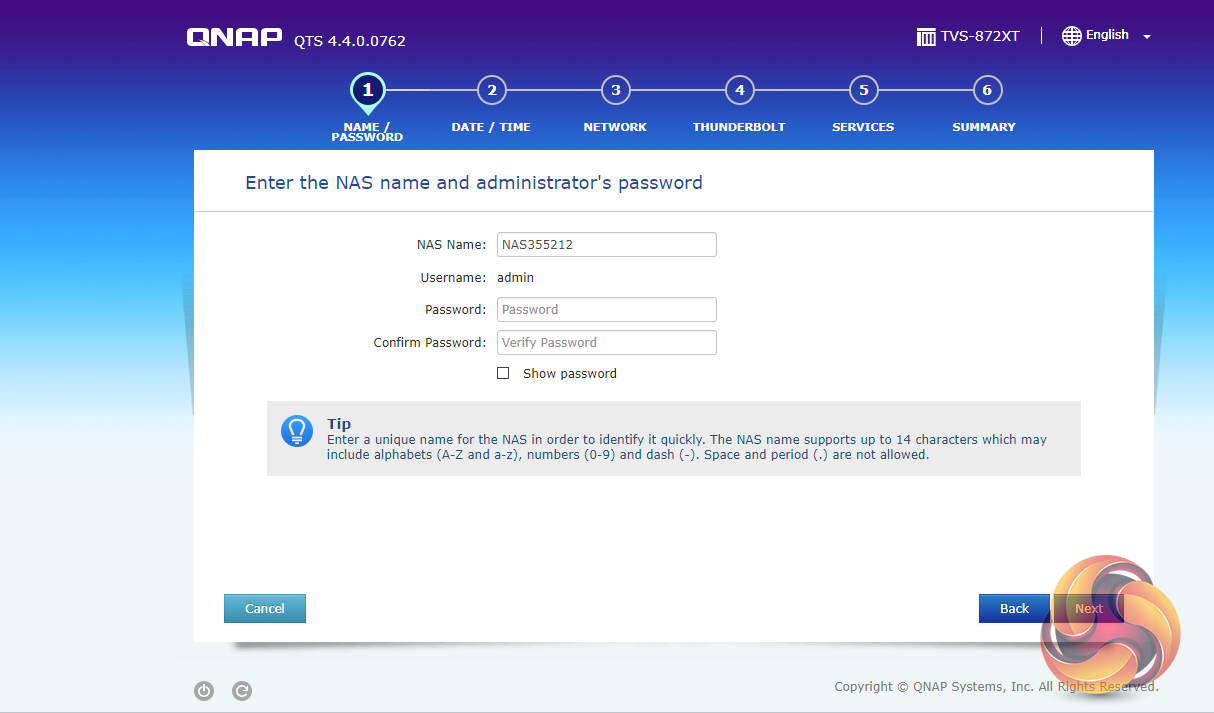Go to step 6 Summary
The height and width of the screenshot is (713, 1214).
click(987, 91)
